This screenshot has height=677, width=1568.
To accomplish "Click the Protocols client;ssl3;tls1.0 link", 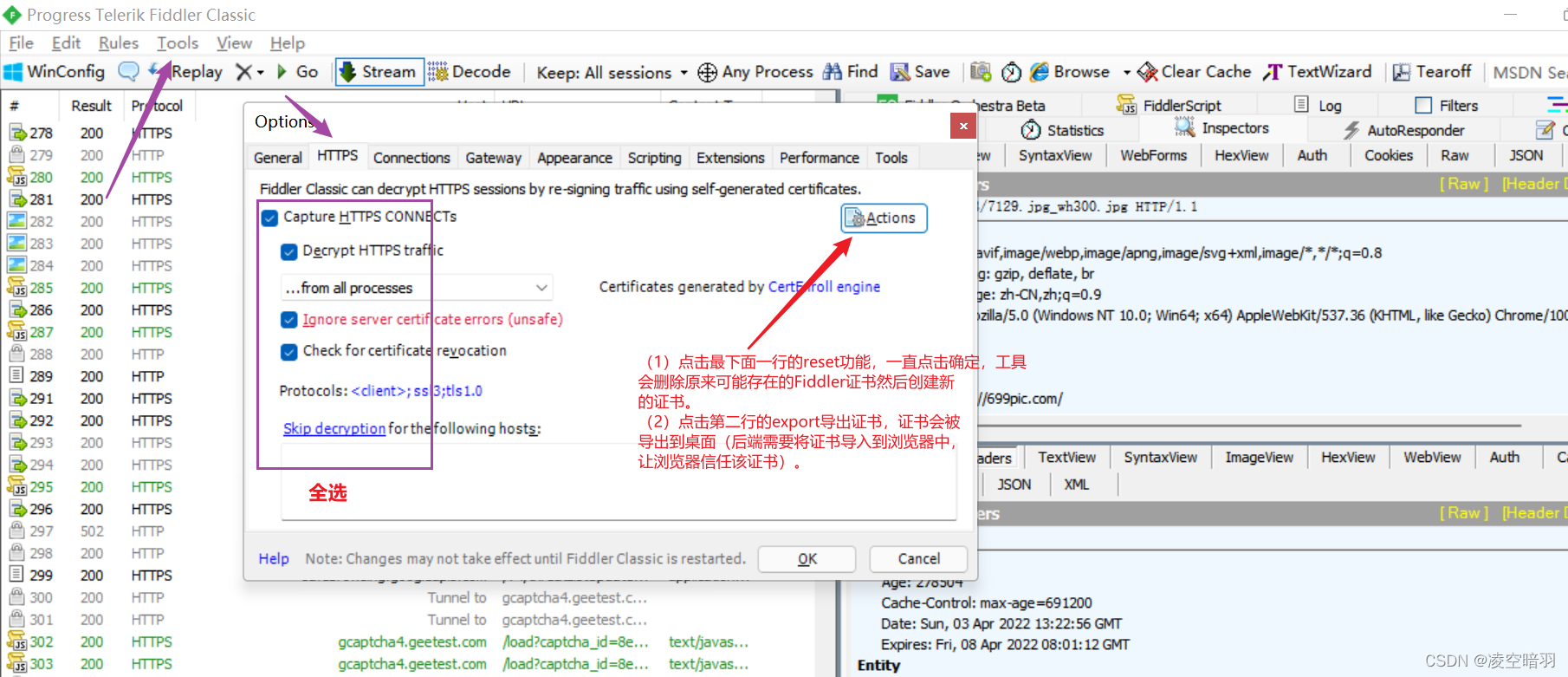I will pos(417,391).
